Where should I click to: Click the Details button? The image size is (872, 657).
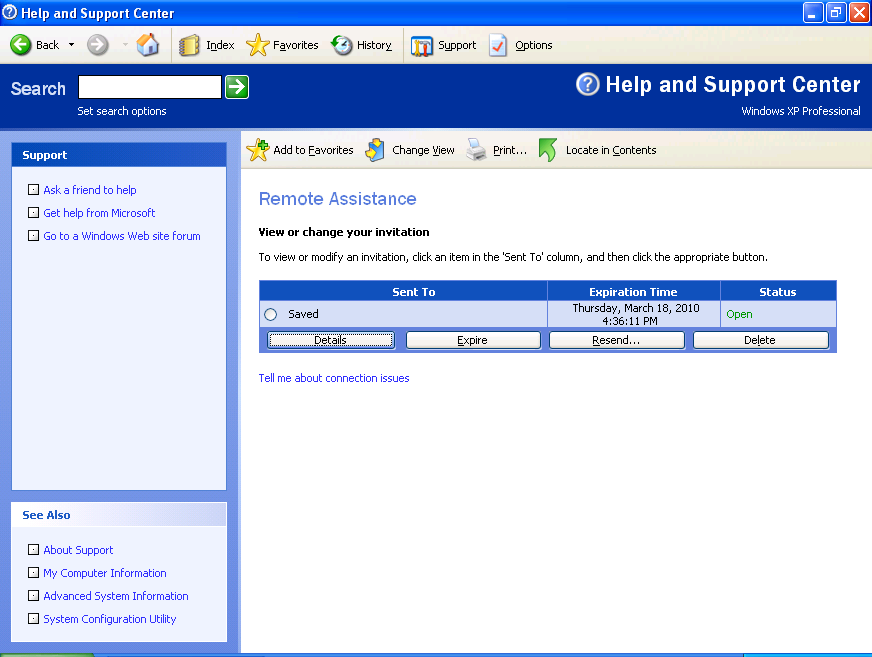point(331,340)
